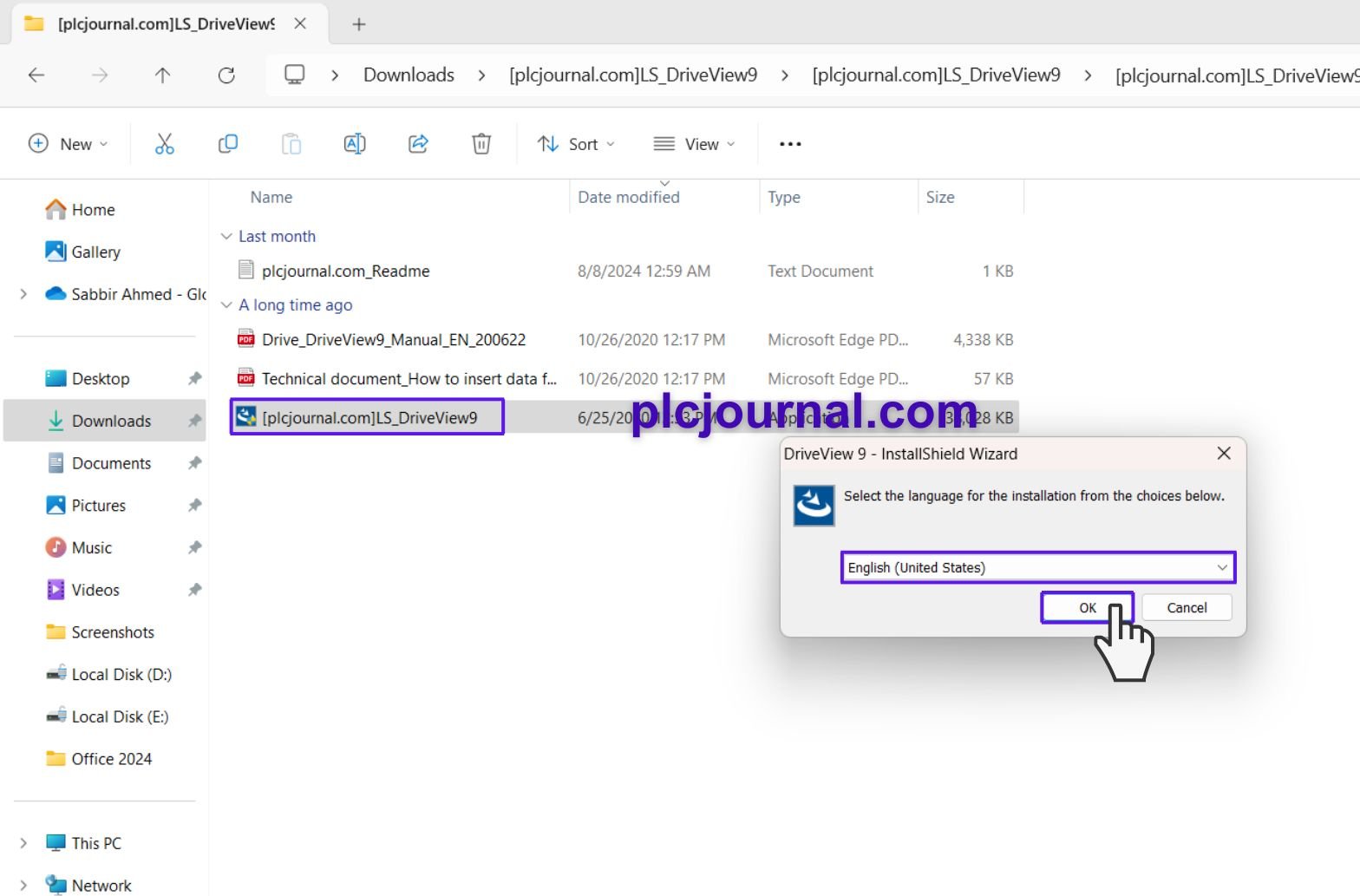Image resolution: width=1360 pixels, height=896 pixels.
Task: Open the View dropdown menu
Action: point(694,144)
